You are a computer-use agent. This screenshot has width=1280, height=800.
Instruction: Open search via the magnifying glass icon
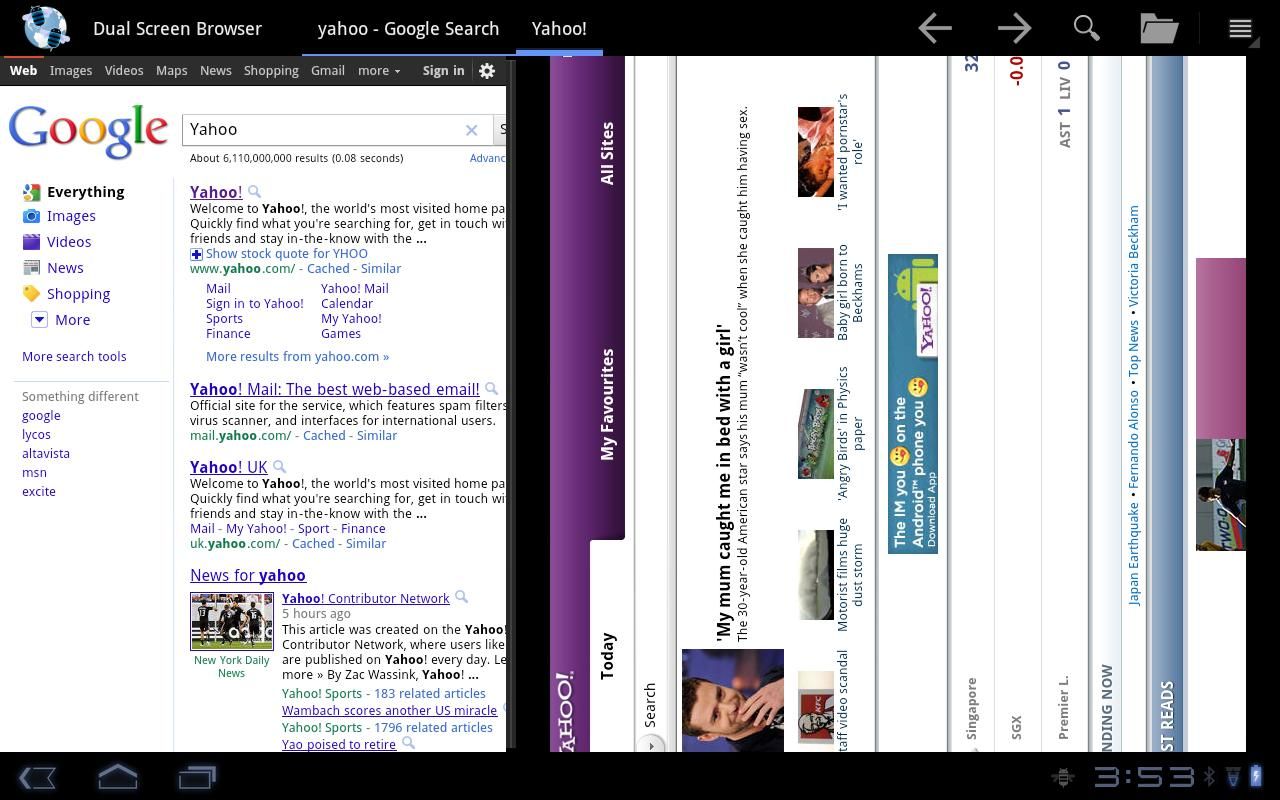(x=1086, y=28)
